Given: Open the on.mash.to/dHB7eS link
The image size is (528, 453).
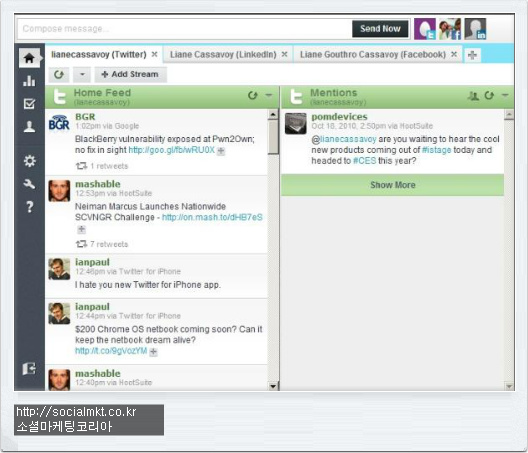Looking at the screenshot, I should click(x=212, y=217).
